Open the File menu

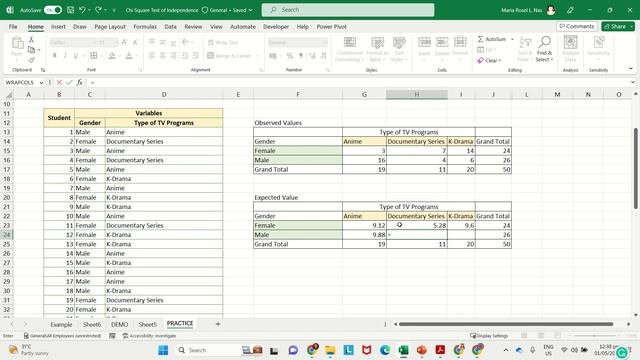click(x=13, y=27)
